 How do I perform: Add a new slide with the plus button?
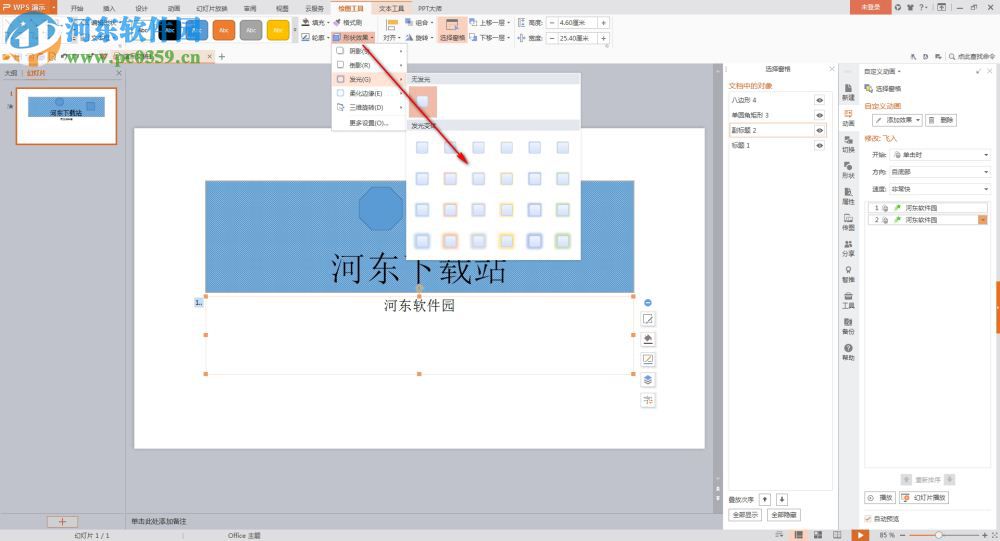click(x=62, y=521)
